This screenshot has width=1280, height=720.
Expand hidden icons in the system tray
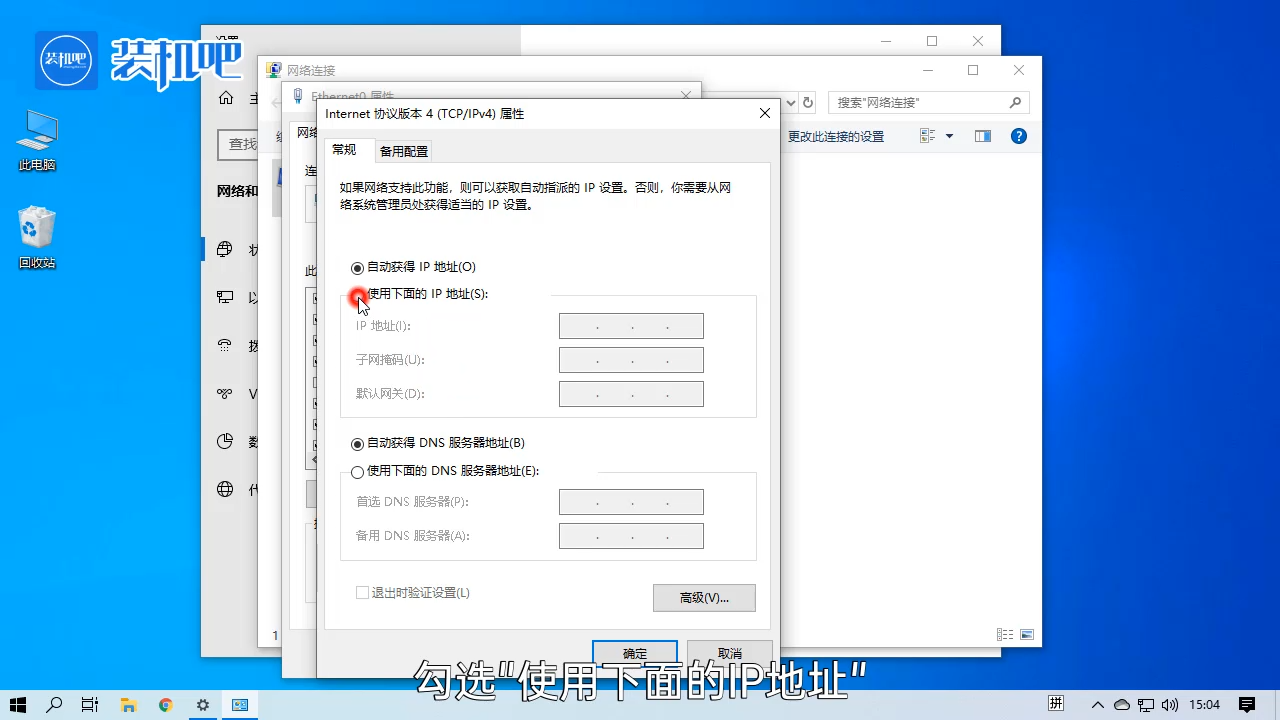click(x=1097, y=705)
